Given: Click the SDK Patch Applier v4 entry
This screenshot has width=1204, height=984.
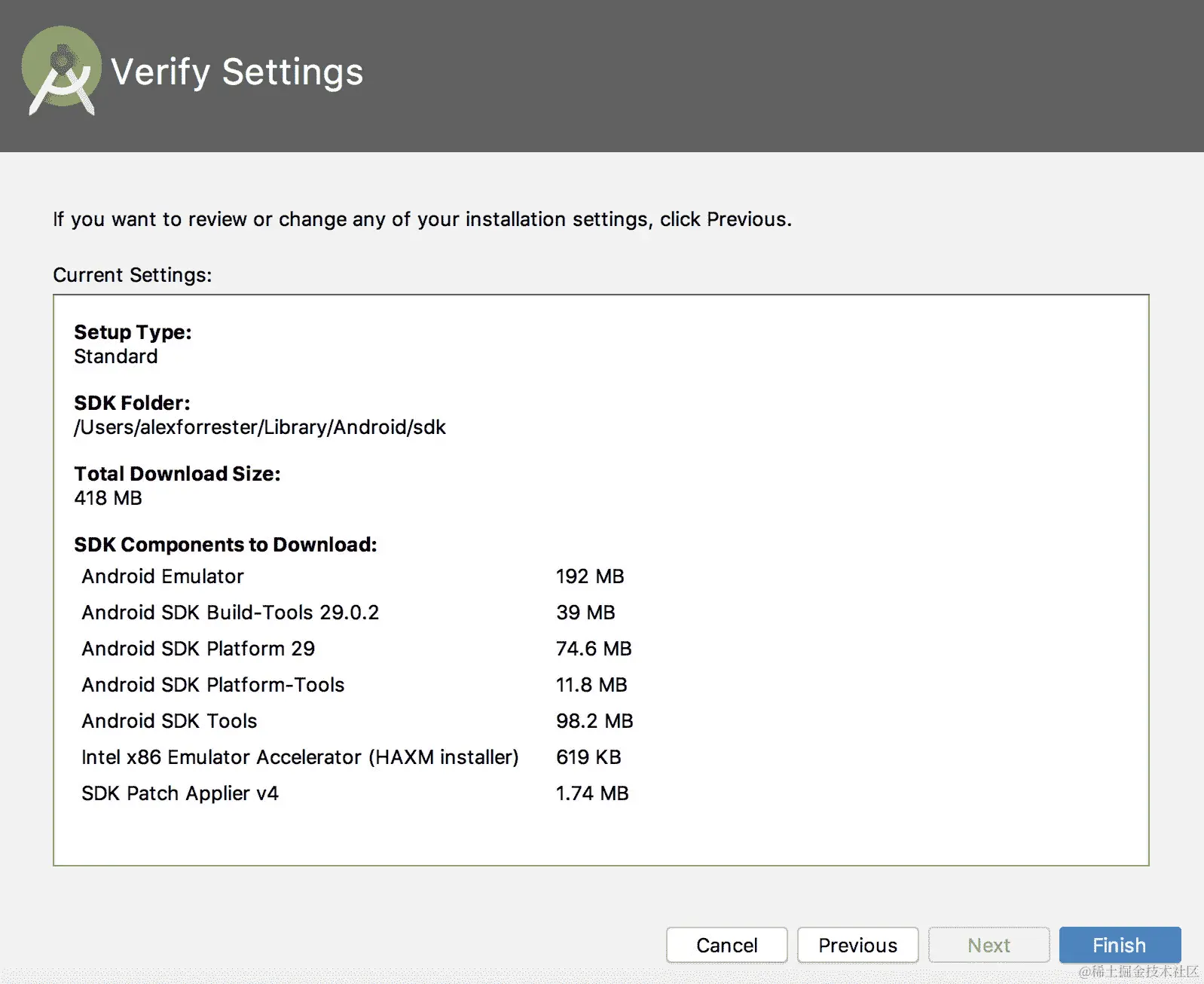Looking at the screenshot, I should [x=180, y=793].
